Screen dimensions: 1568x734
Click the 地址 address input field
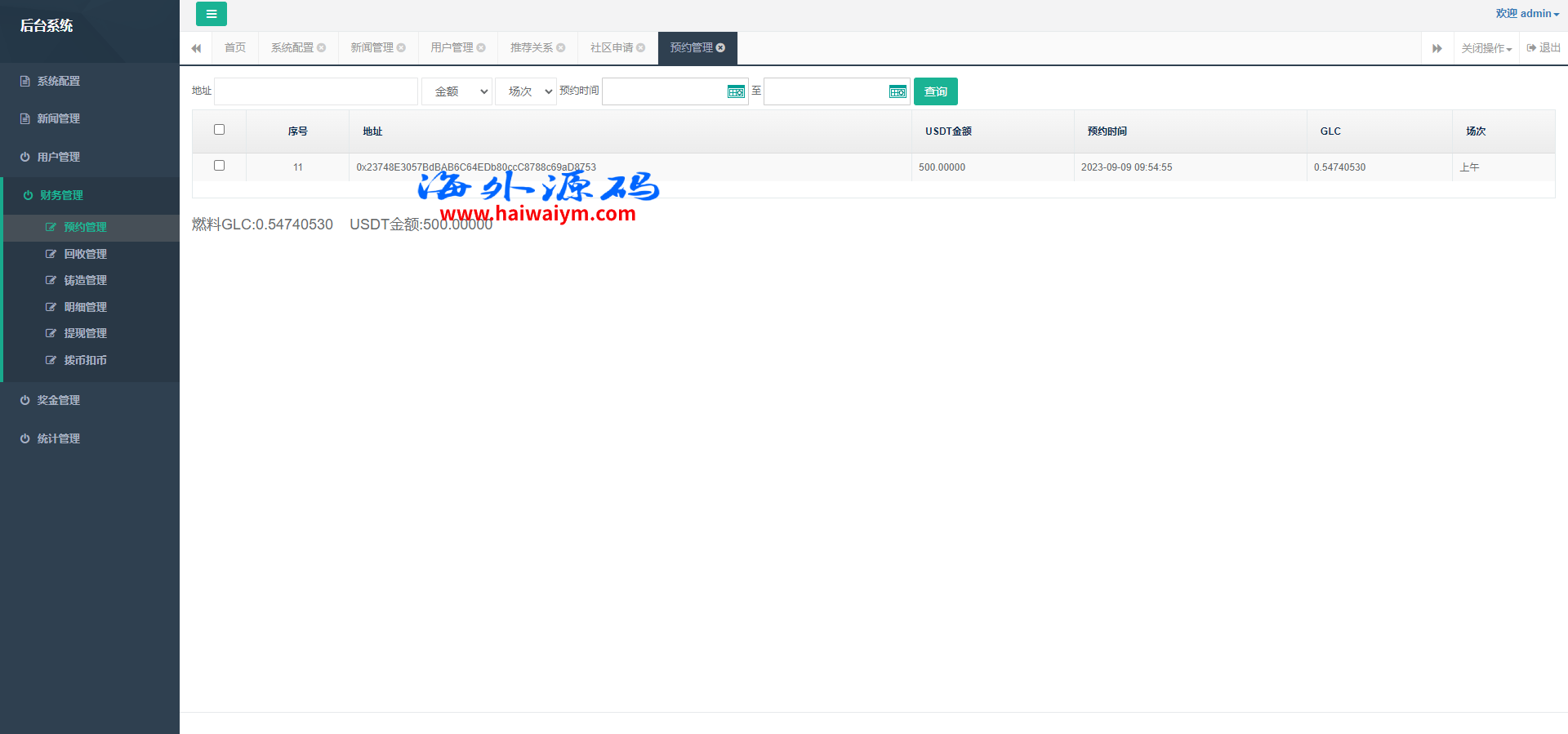(x=315, y=91)
